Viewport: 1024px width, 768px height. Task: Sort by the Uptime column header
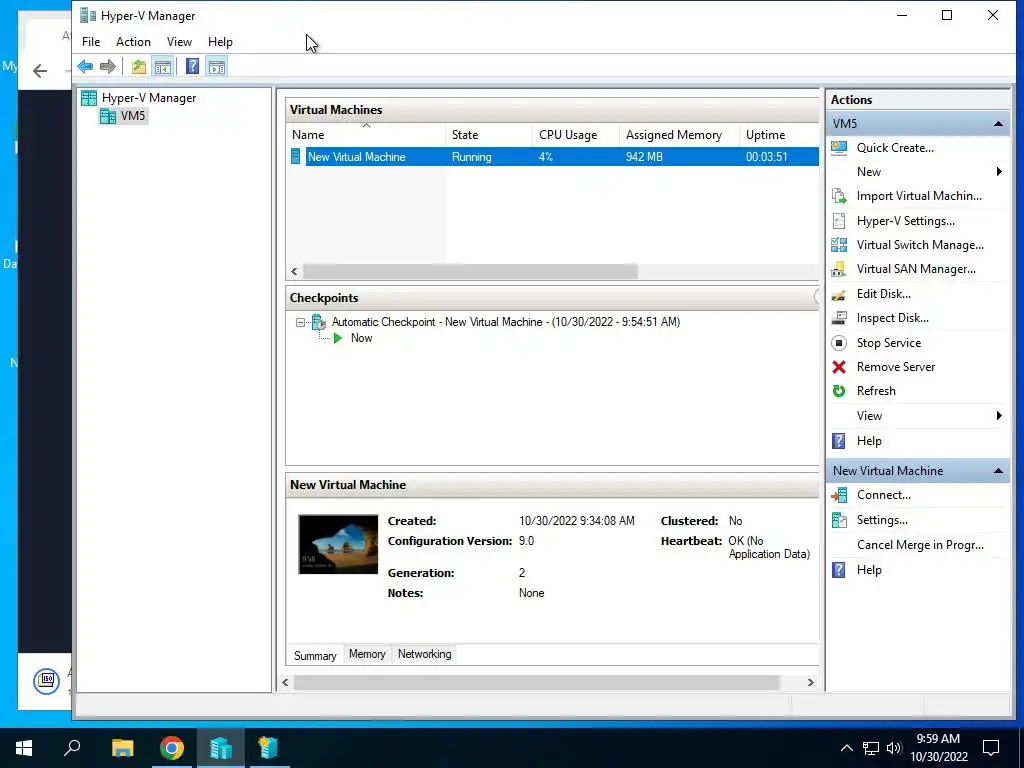click(x=779, y=135)
